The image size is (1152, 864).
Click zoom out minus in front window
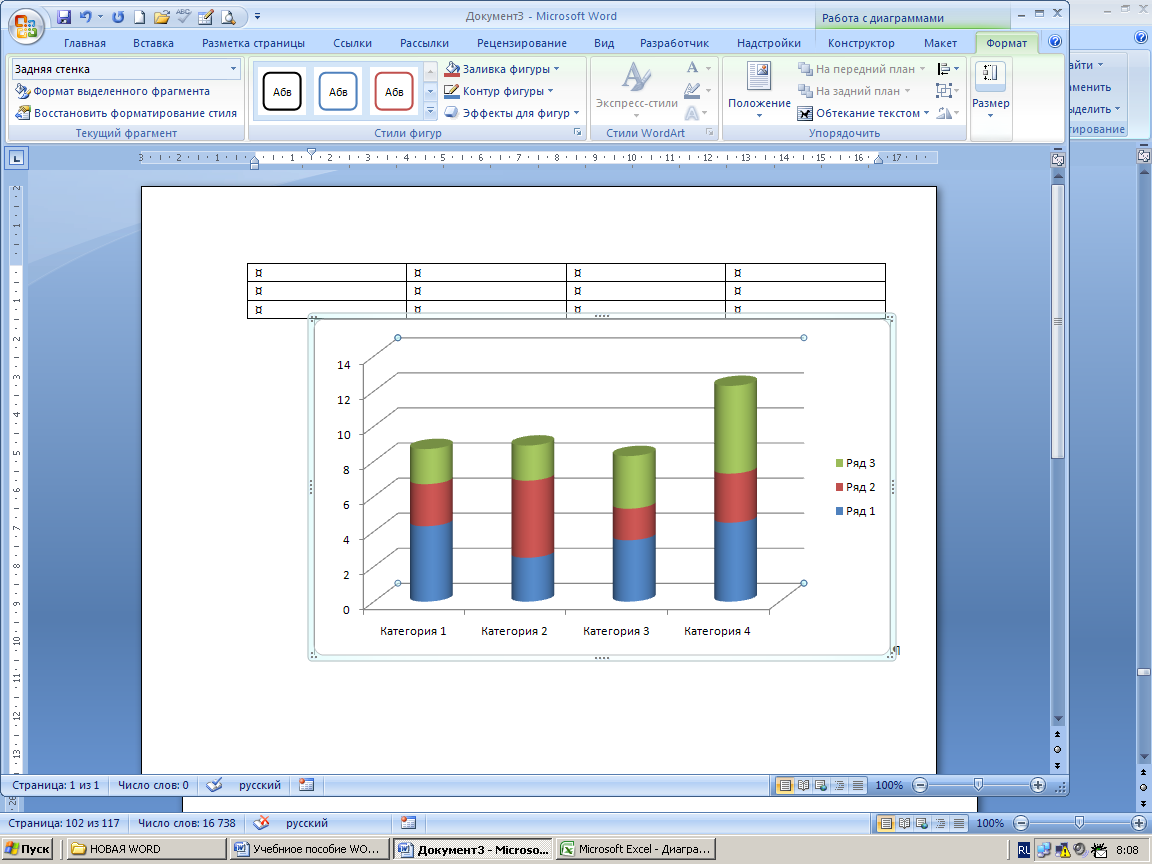[x=920, y=785]
